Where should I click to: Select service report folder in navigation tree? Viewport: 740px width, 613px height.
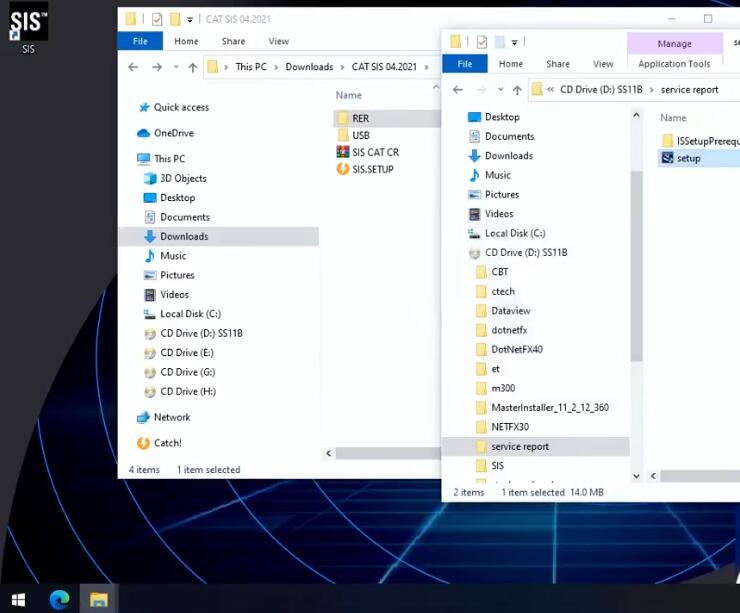pyautogui.click(x=536, y=446)
